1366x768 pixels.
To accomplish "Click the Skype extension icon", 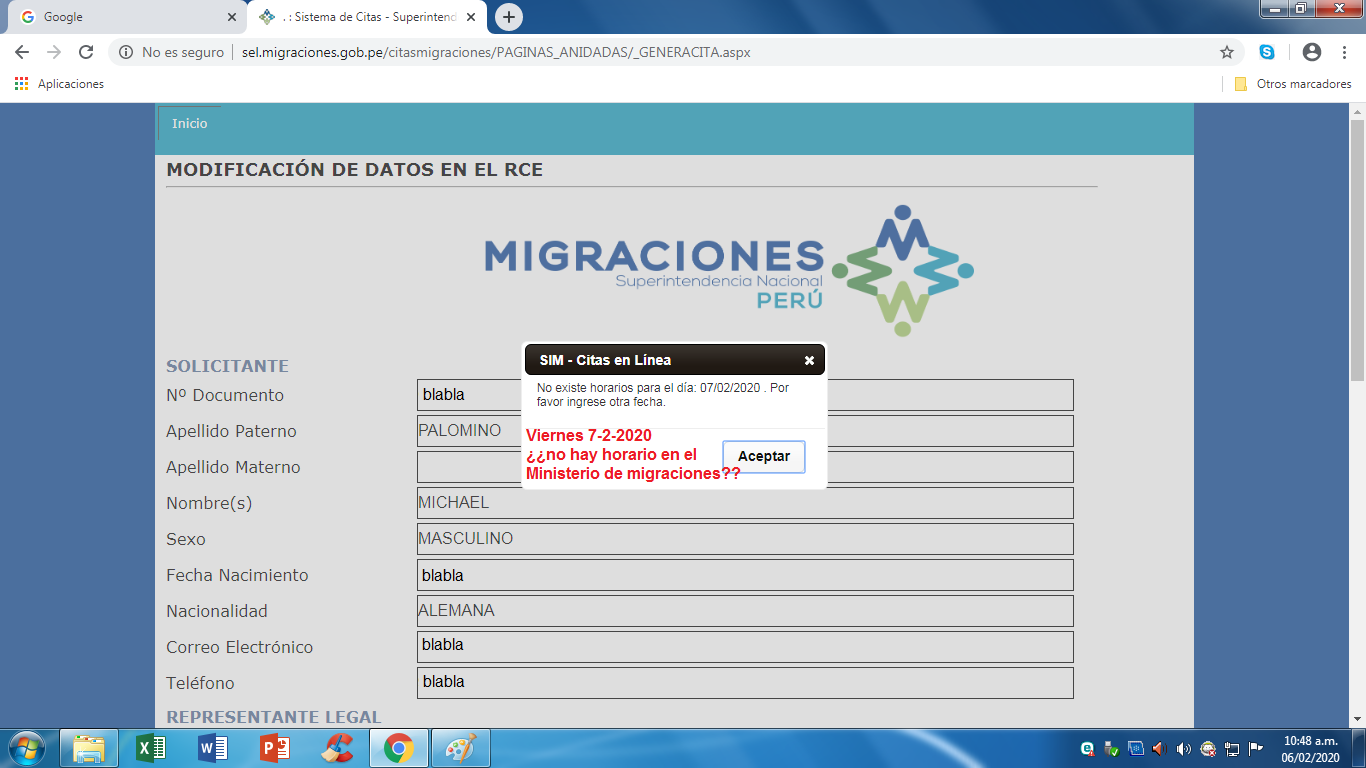I will click(1267, 52).
